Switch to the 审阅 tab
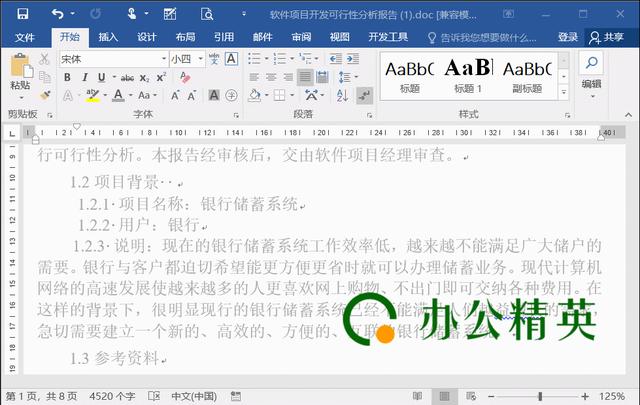The height and width of the screenshot is (405, 640). click(301, 38)
